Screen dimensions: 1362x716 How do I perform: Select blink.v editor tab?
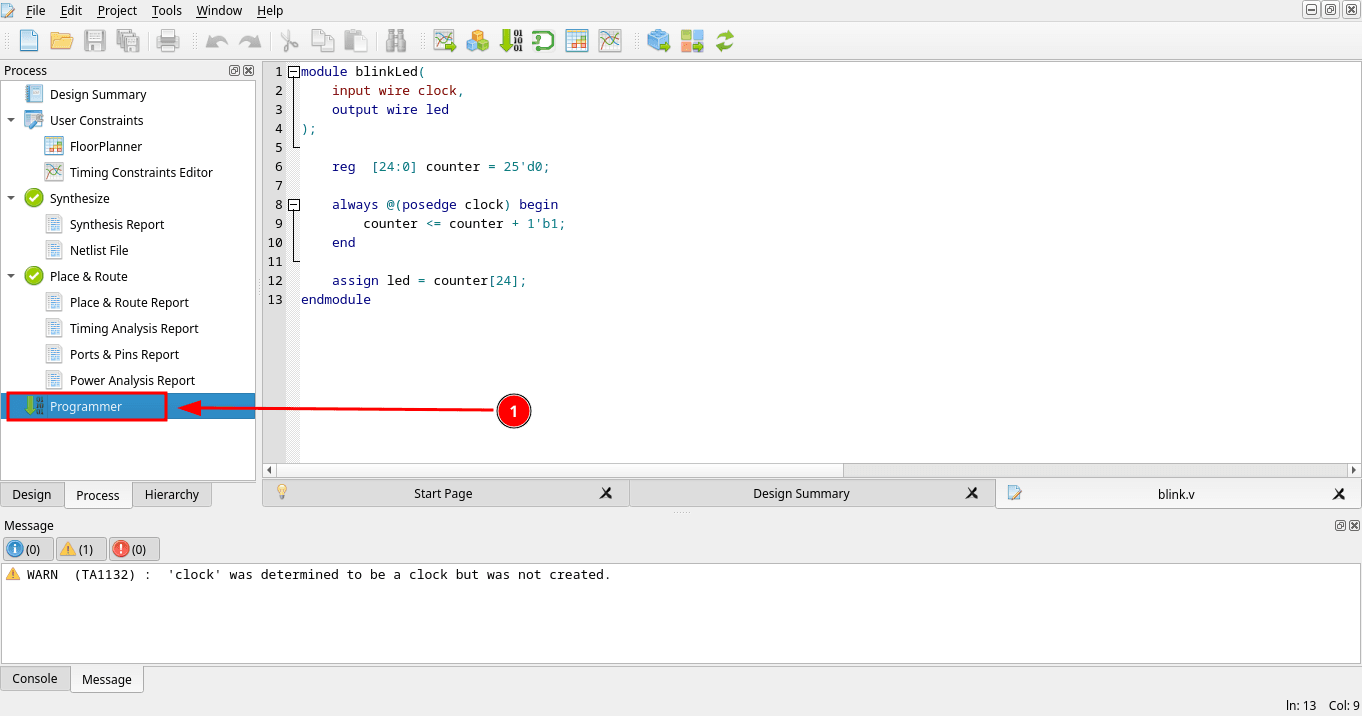point(1179,493)
